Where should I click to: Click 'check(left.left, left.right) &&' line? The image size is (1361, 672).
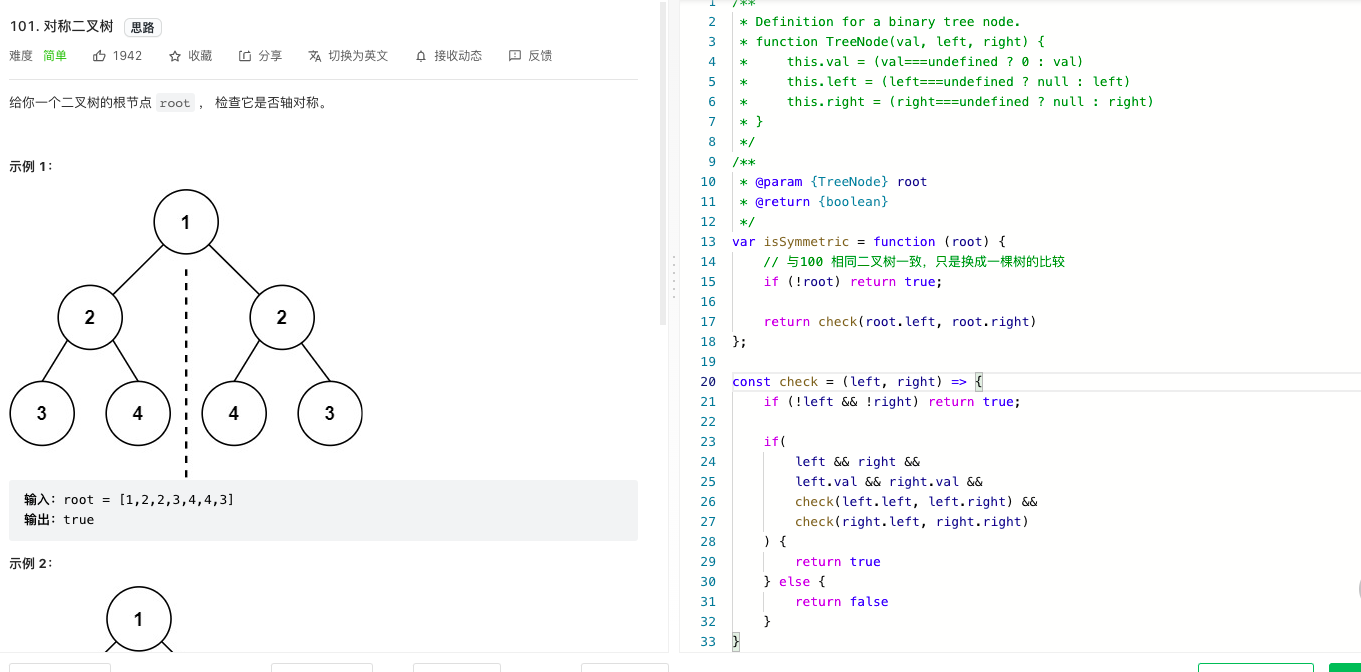click(916, 502)
